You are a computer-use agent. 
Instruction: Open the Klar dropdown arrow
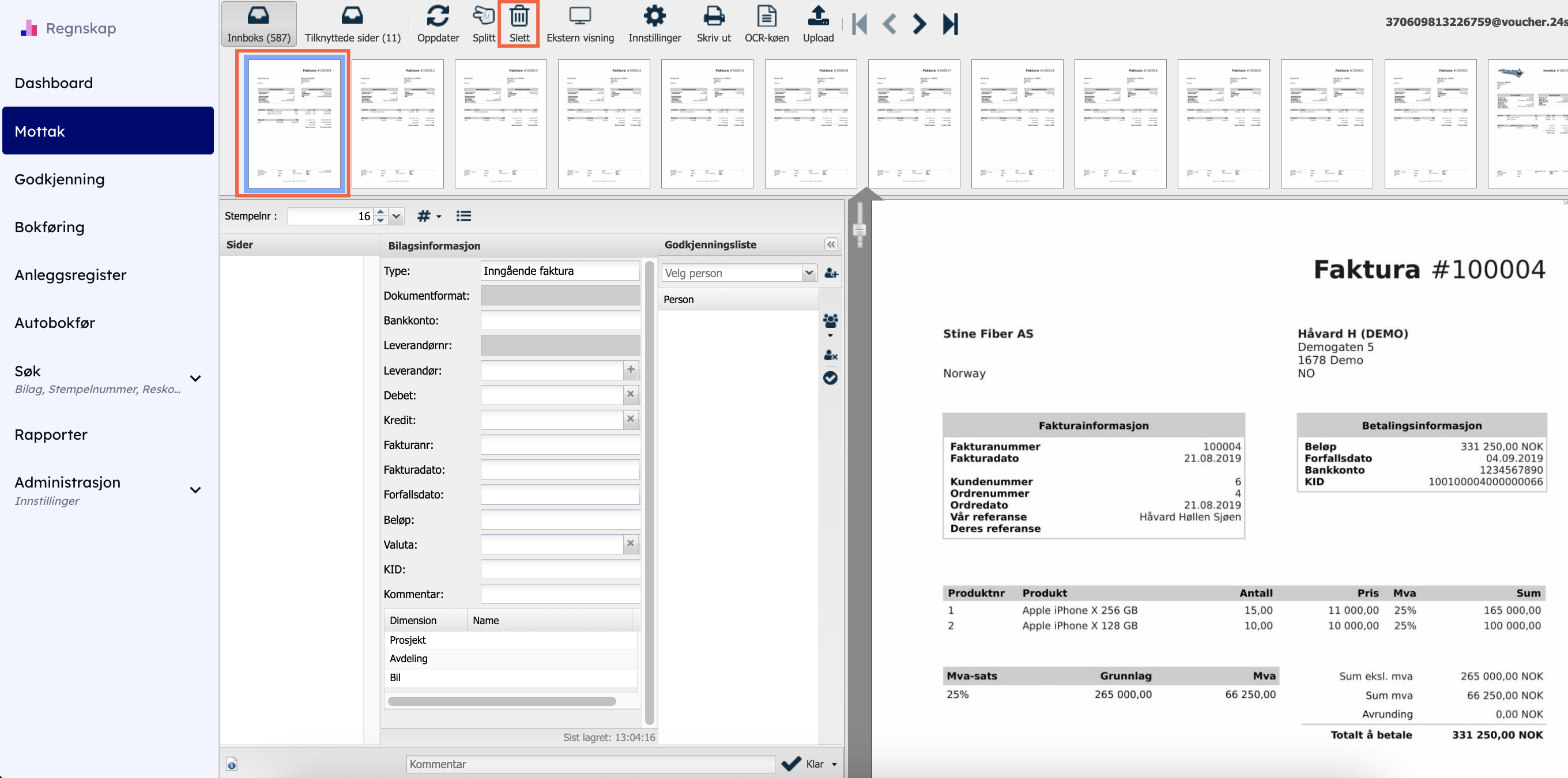835,765
